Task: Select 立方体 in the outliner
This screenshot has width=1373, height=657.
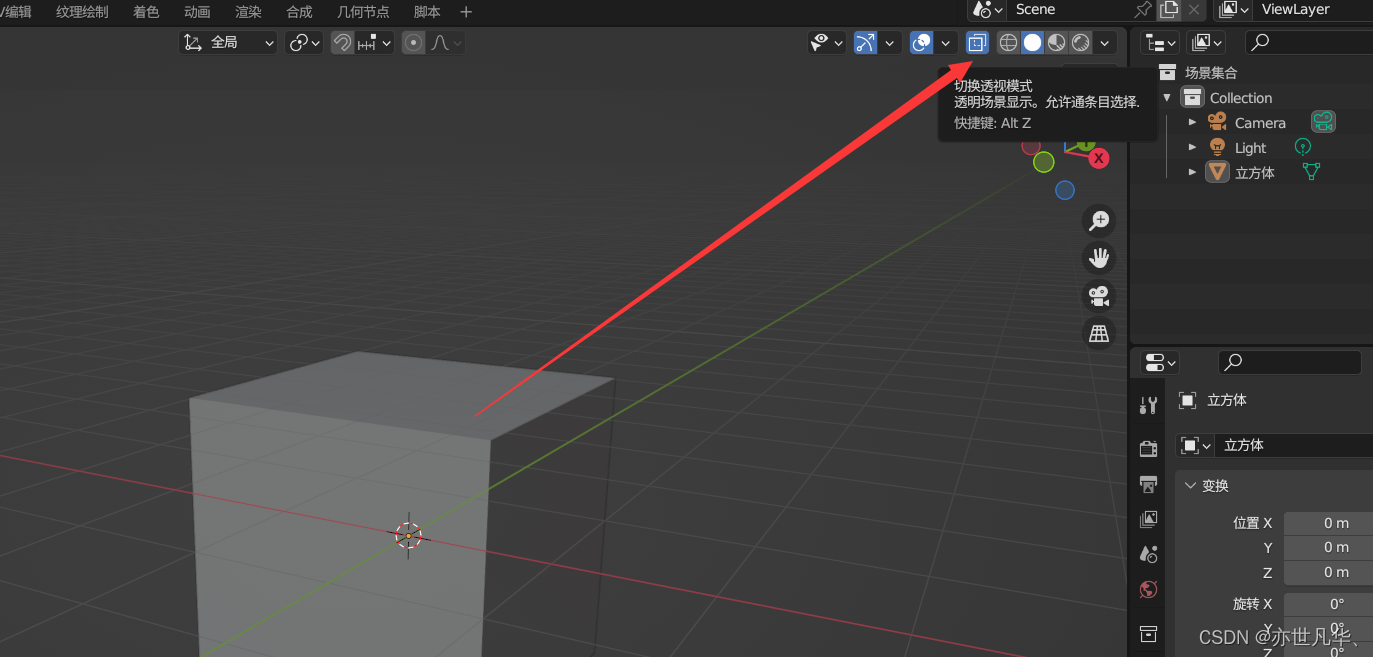Action: [1254, 172]
